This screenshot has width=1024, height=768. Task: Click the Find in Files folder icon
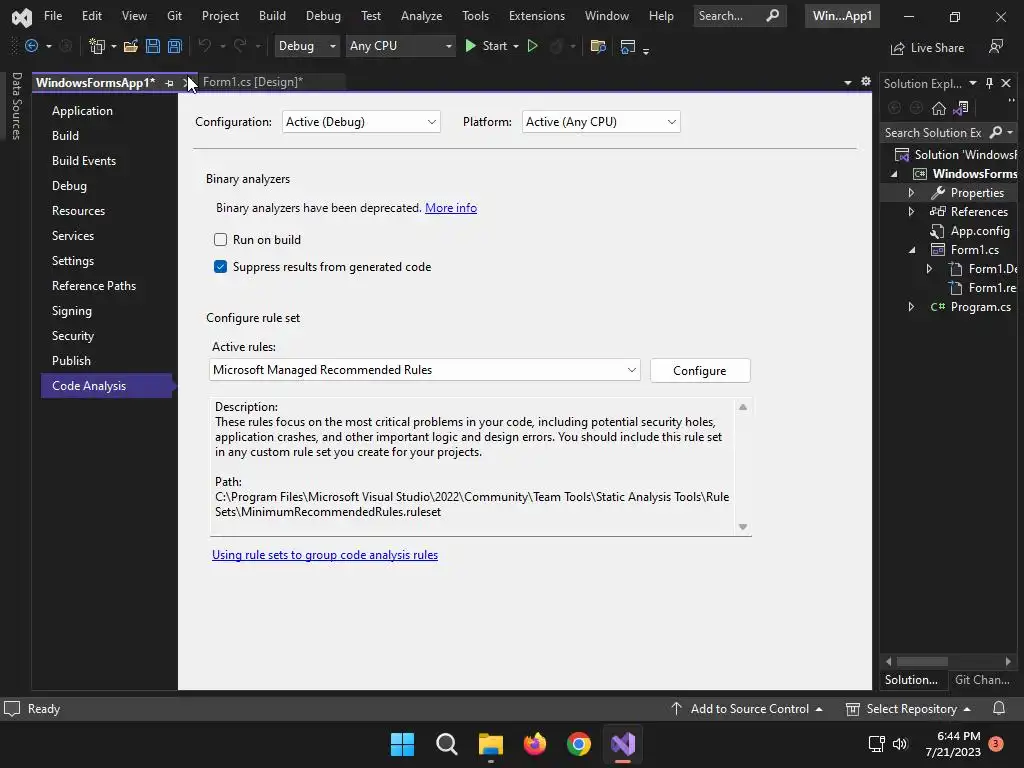[x=598, y=46]
